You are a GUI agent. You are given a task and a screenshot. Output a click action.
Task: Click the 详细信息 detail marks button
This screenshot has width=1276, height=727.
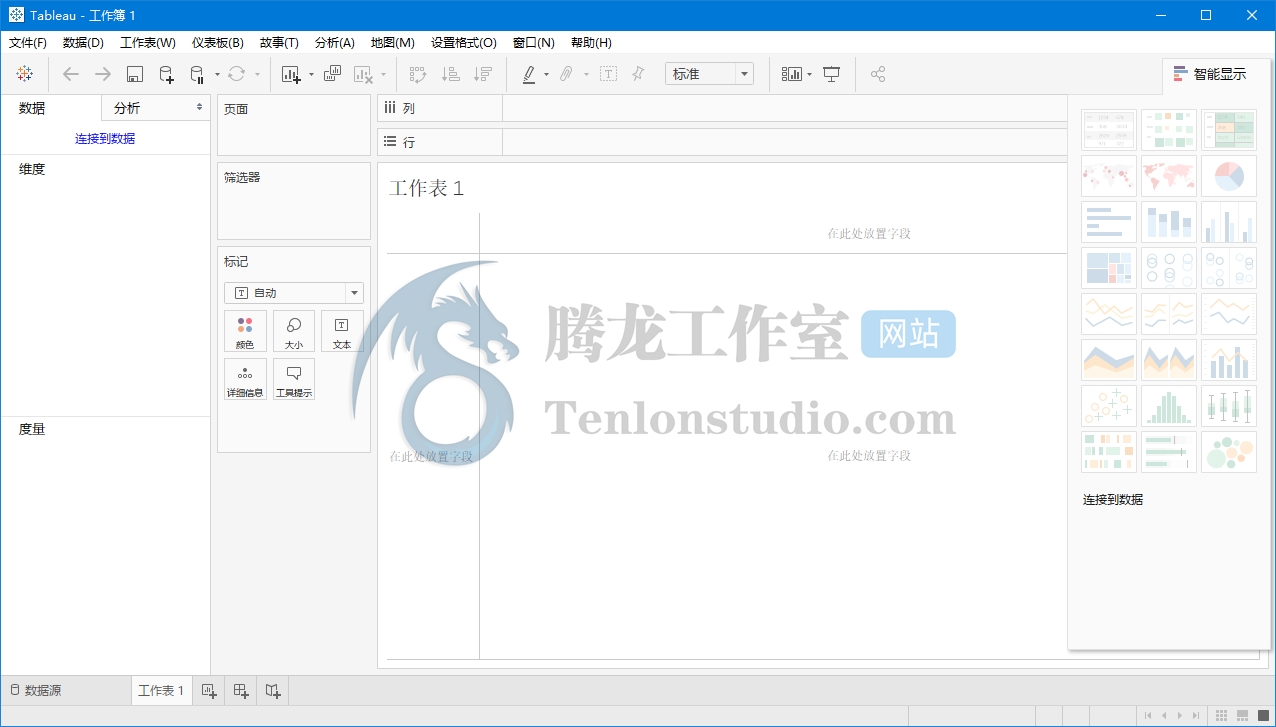pos(245,379)
